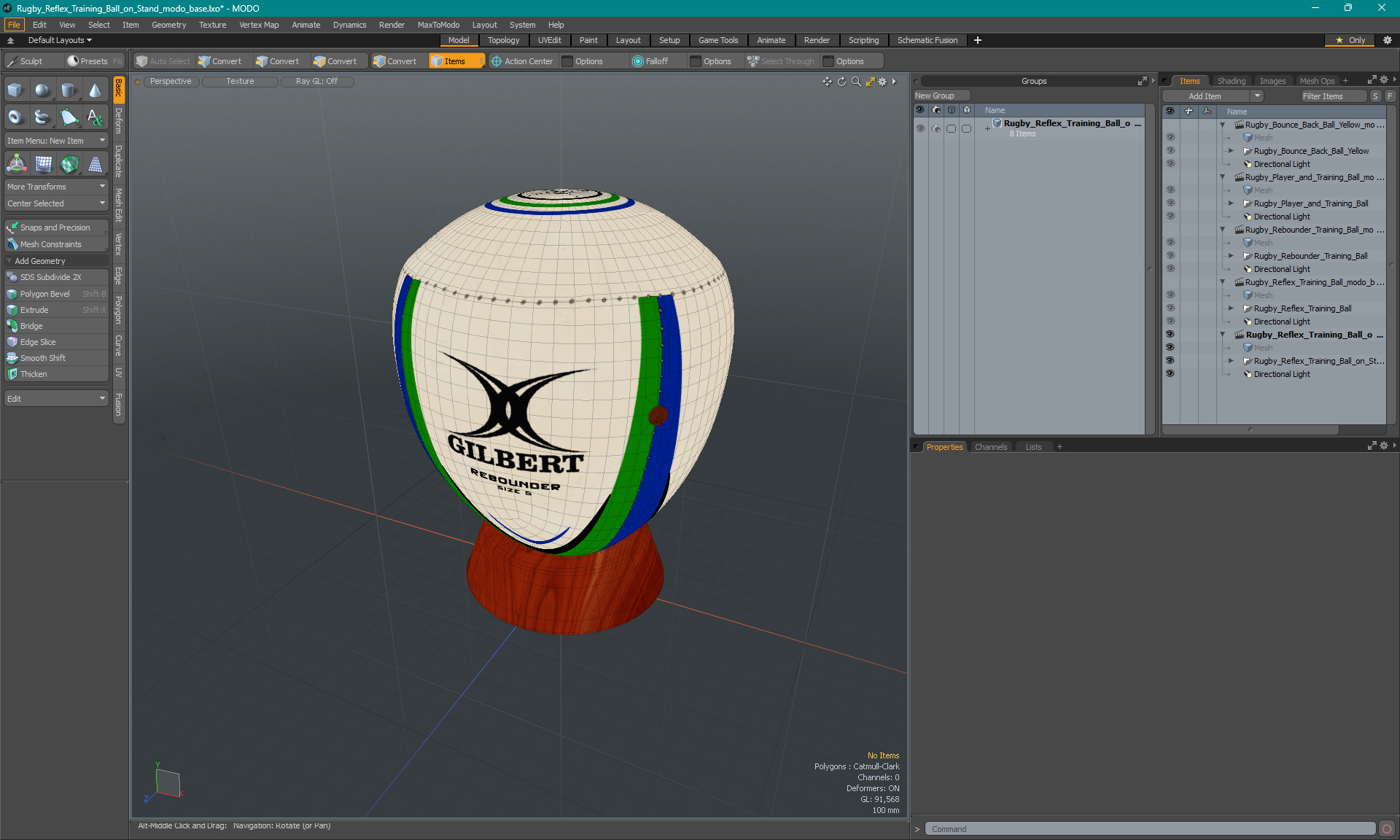Click the Mesh Constraints button
Image resolution: width=1400 pixels, height=840 pixels.
56,244
